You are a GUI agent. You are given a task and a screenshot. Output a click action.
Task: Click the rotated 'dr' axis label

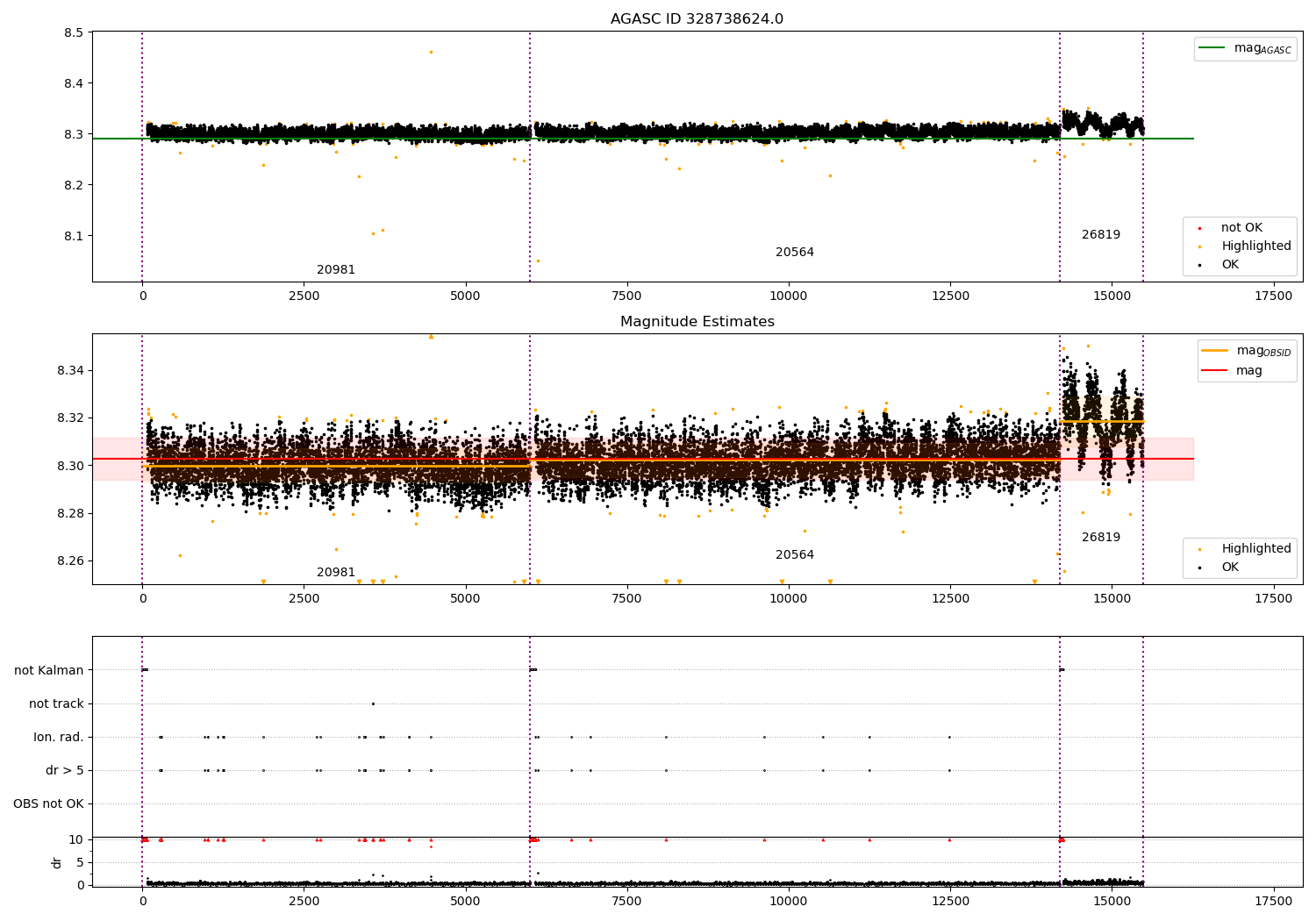point(57,862)
